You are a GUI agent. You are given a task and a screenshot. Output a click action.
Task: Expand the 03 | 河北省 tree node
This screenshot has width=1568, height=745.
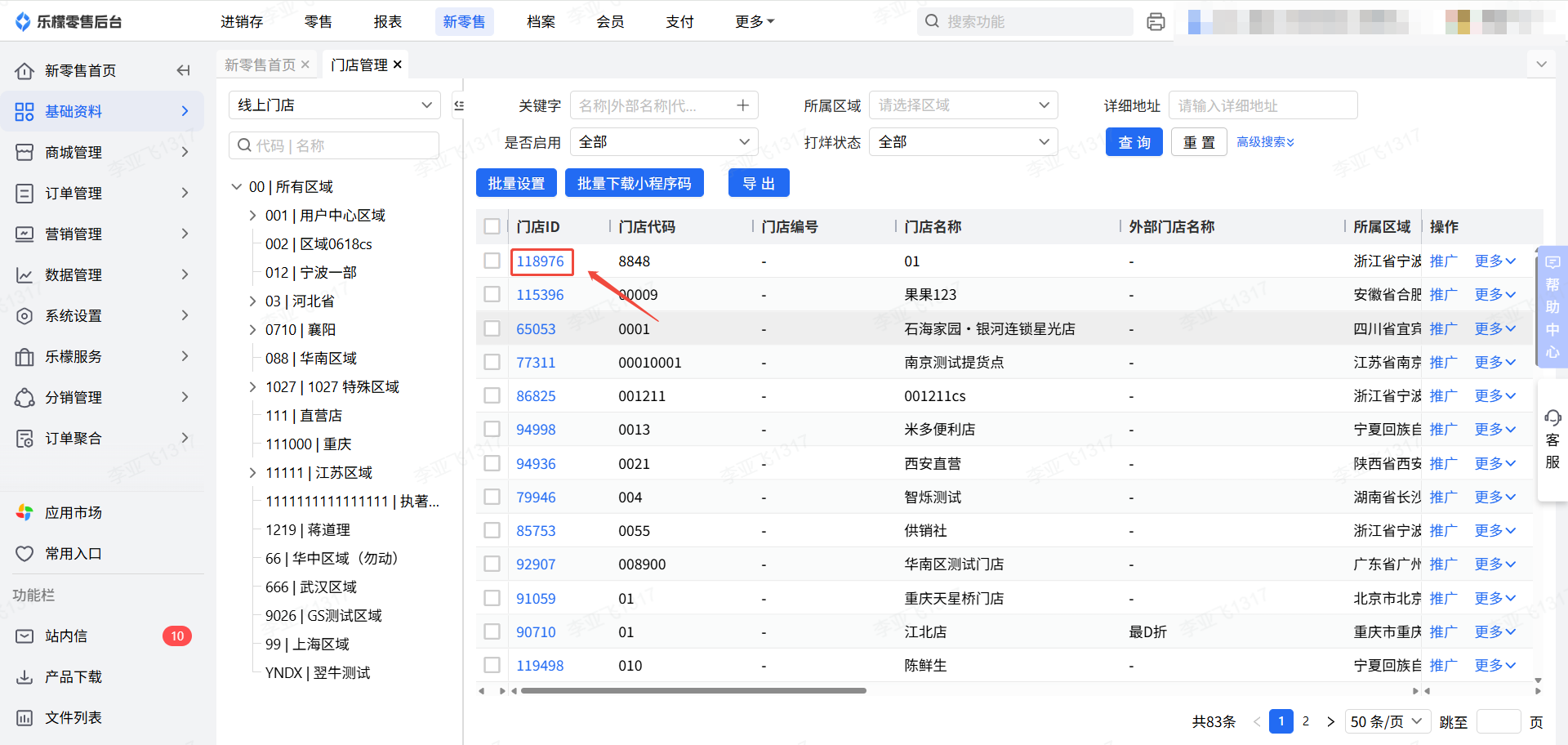point(253,301)
